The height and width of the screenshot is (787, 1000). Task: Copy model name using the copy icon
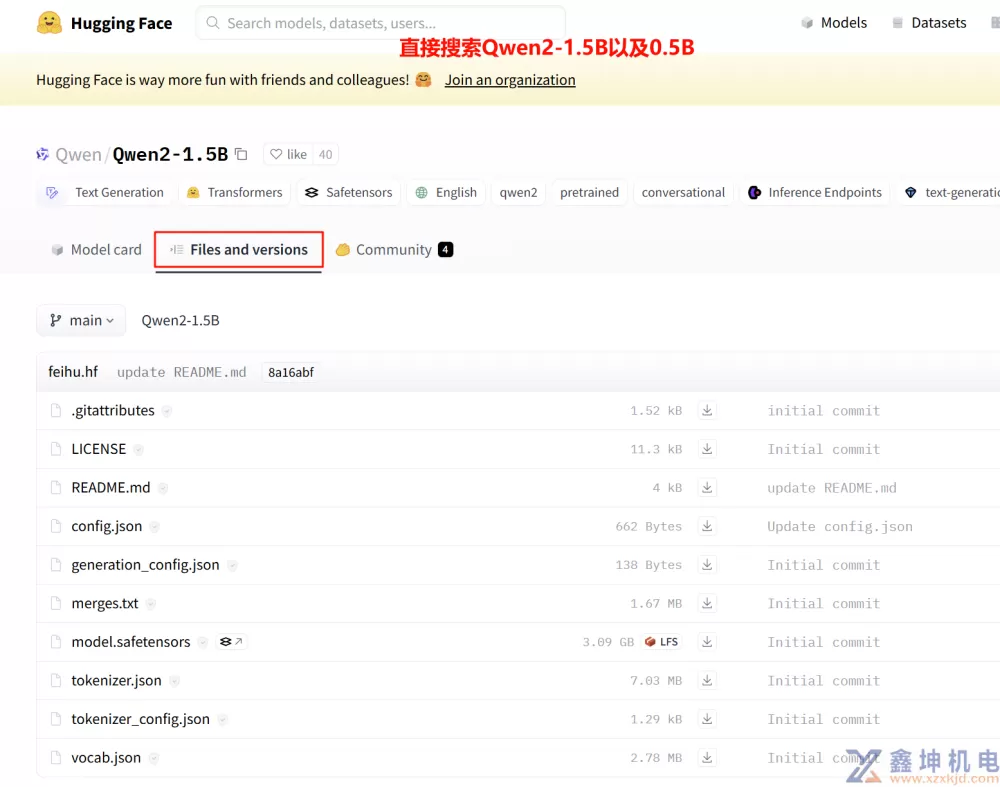click(241, 154)
